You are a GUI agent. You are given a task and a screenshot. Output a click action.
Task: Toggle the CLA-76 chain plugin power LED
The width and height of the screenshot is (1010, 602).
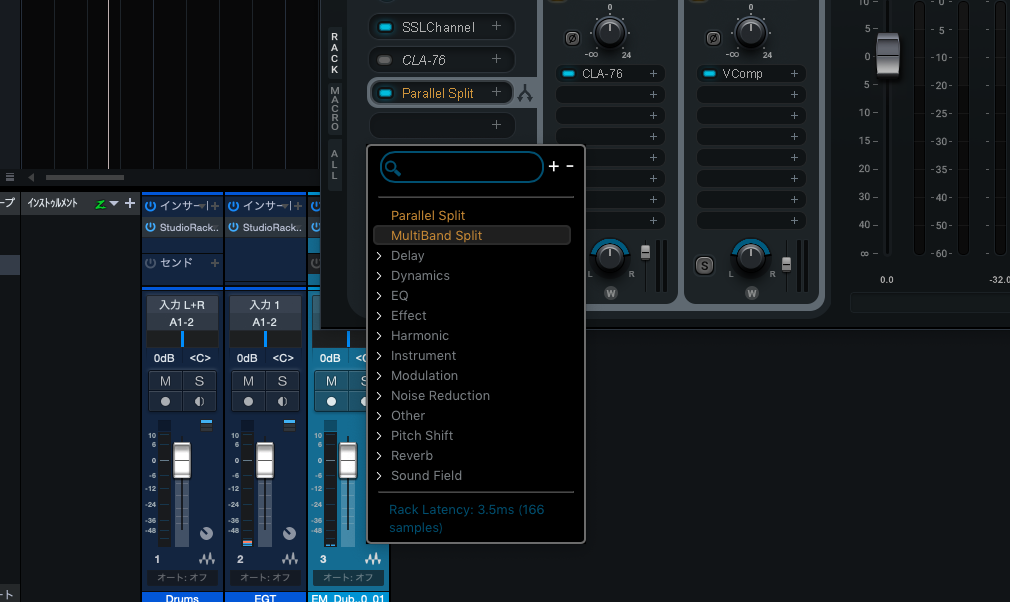(568, 74)
